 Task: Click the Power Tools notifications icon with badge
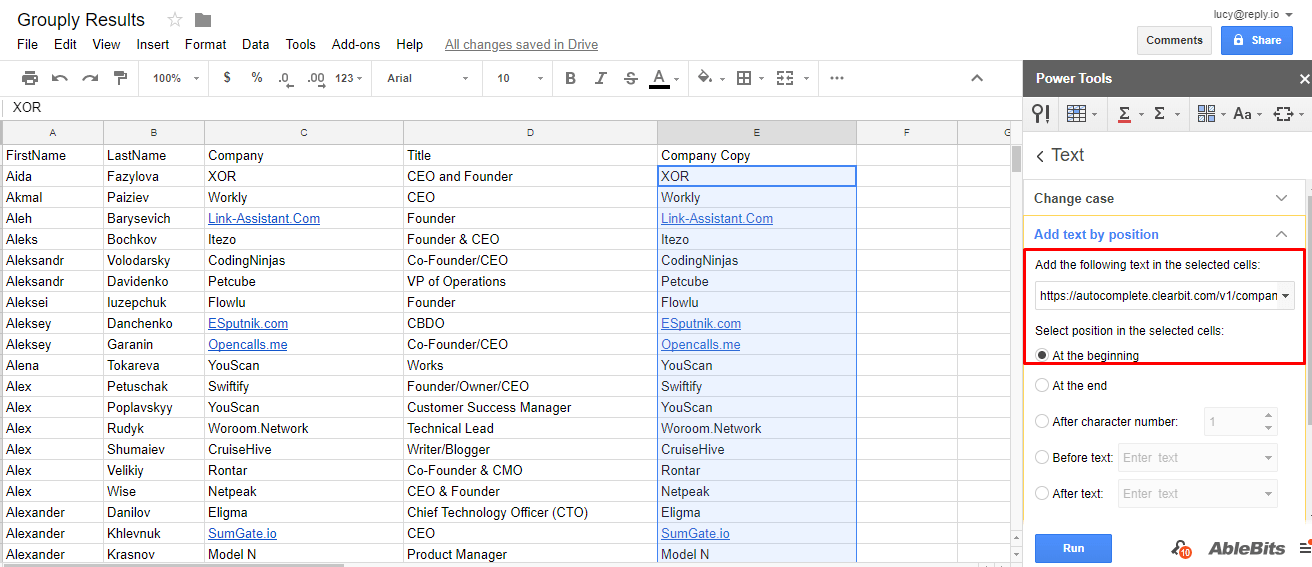click(x=1181, y=548)
